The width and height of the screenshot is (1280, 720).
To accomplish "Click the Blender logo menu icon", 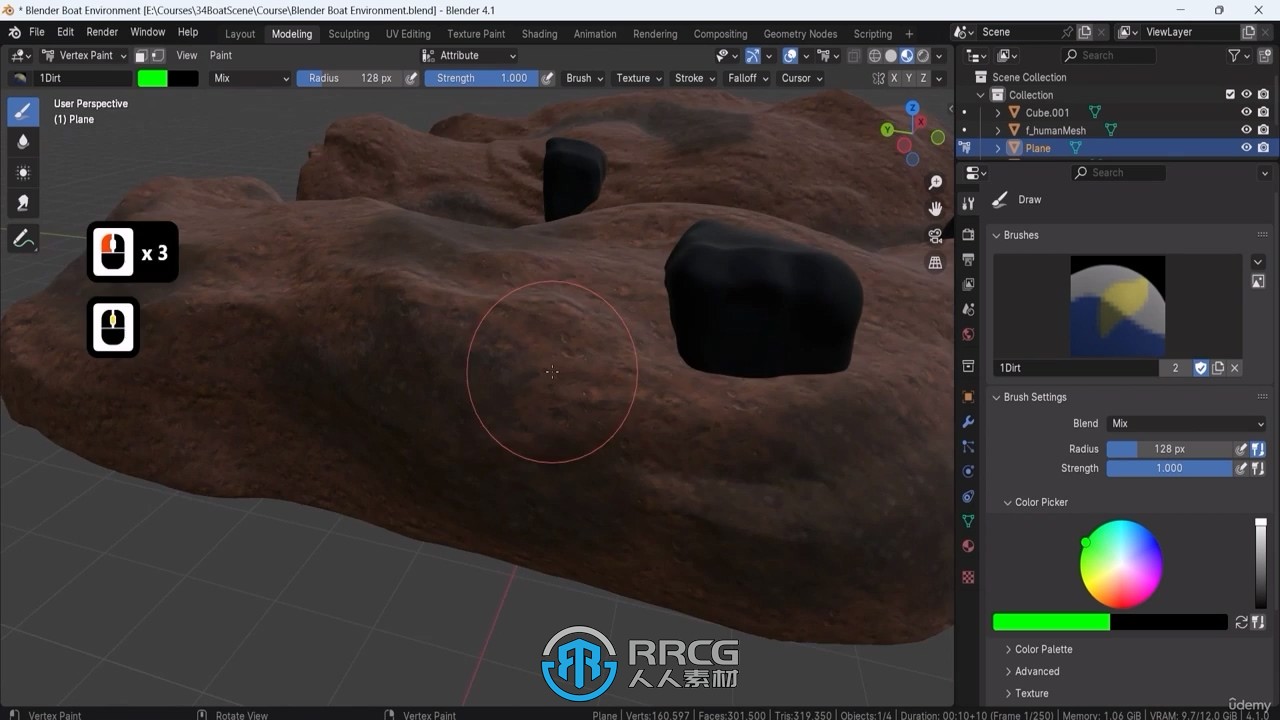I will [14, 32].
